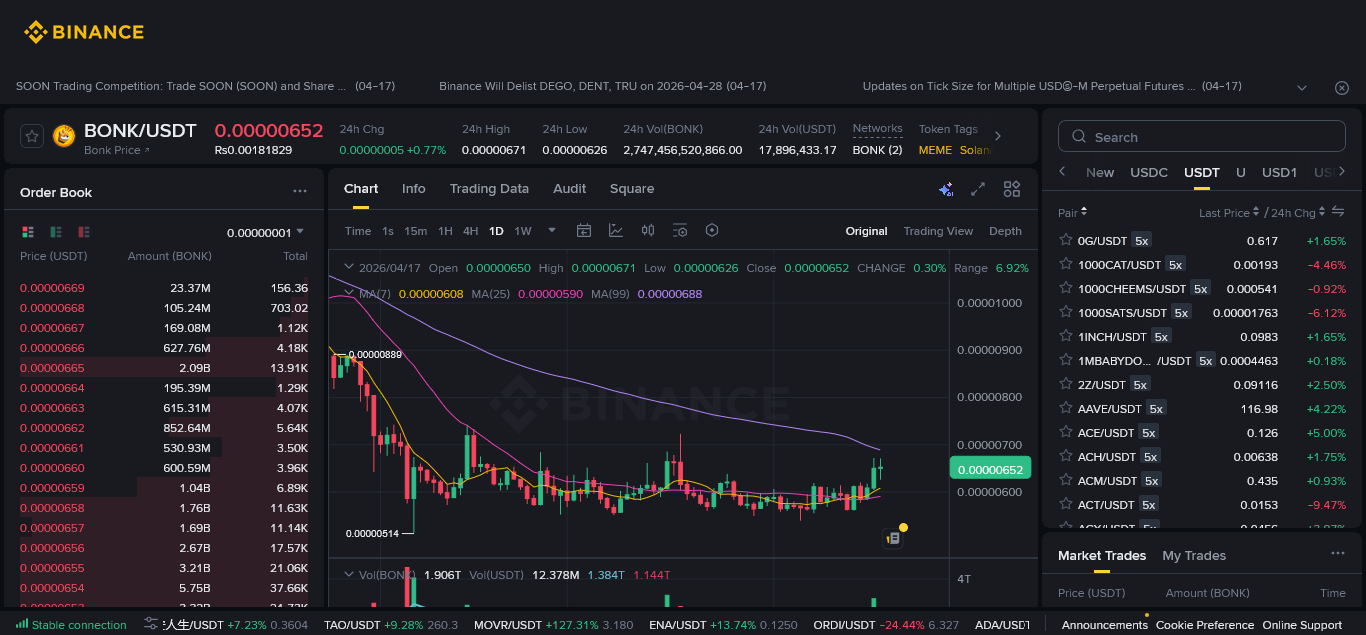Open the AI chart assistant sparkle icon
The image size is (1366, 635).
946,189
